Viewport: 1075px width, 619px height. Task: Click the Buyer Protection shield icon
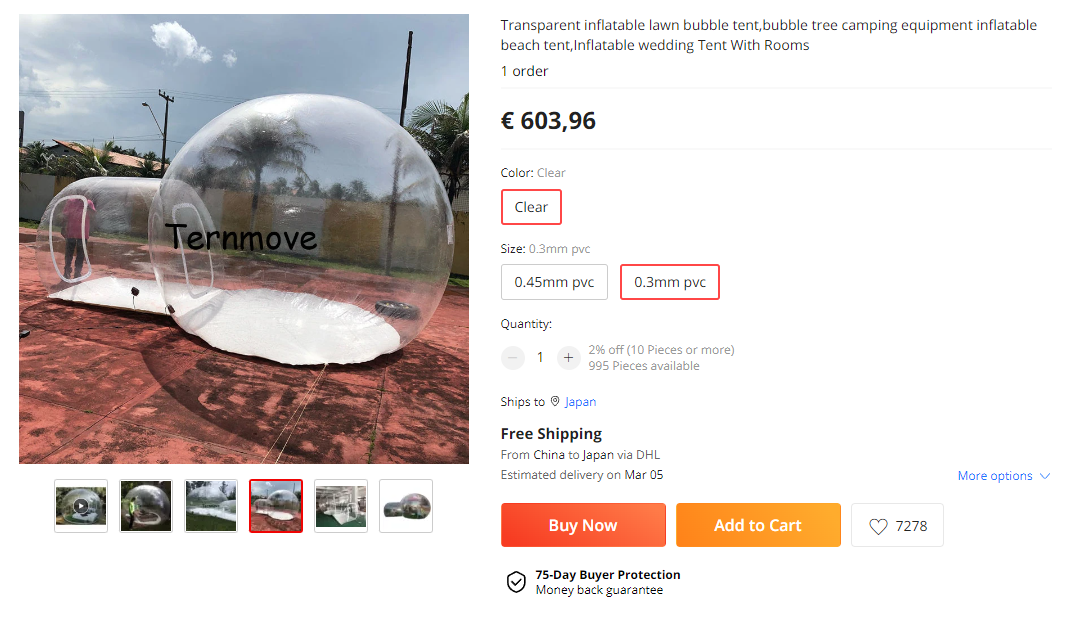(x=516, y=582)
